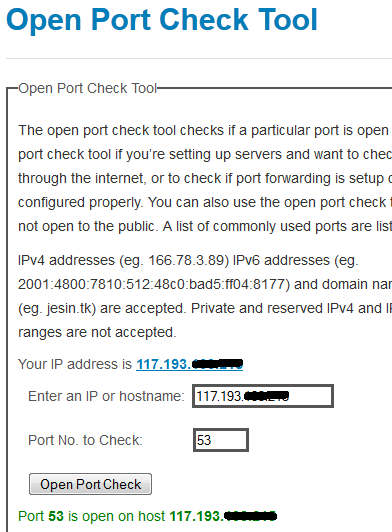The width and height of the screenshot is (392, 532).
Task: Click the bold 53 in result message
Action: click(x=56, y=516)
